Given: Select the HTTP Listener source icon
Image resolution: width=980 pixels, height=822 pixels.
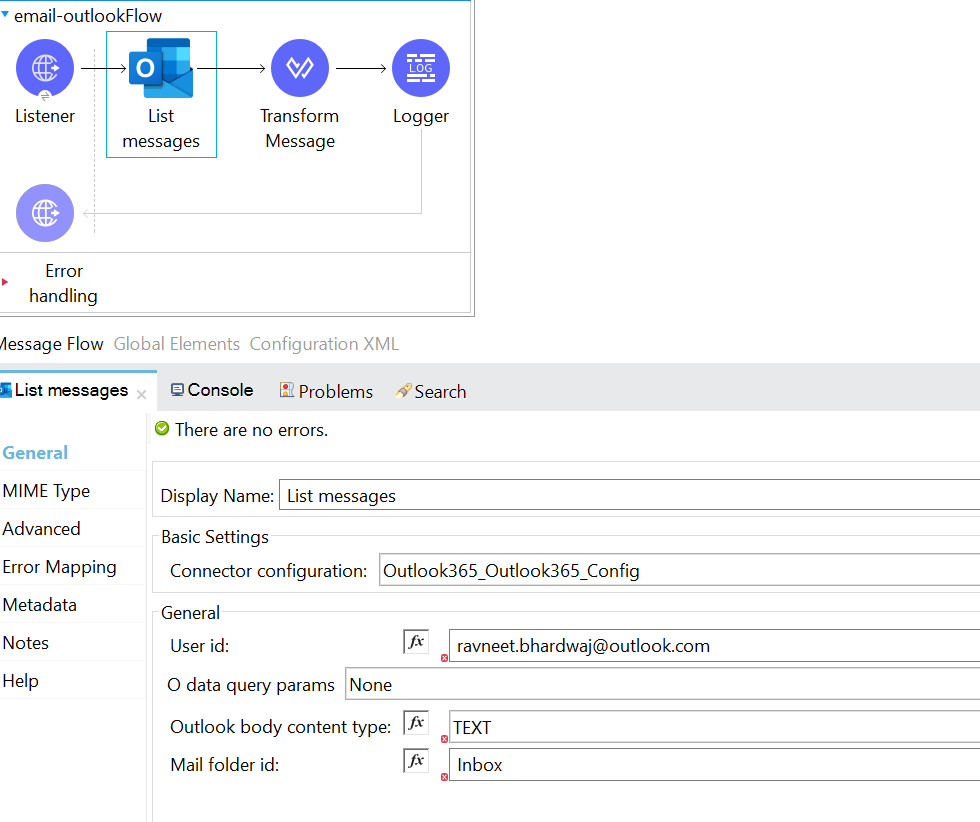Looking at the screenshot, I should click(x=45, y=69).
